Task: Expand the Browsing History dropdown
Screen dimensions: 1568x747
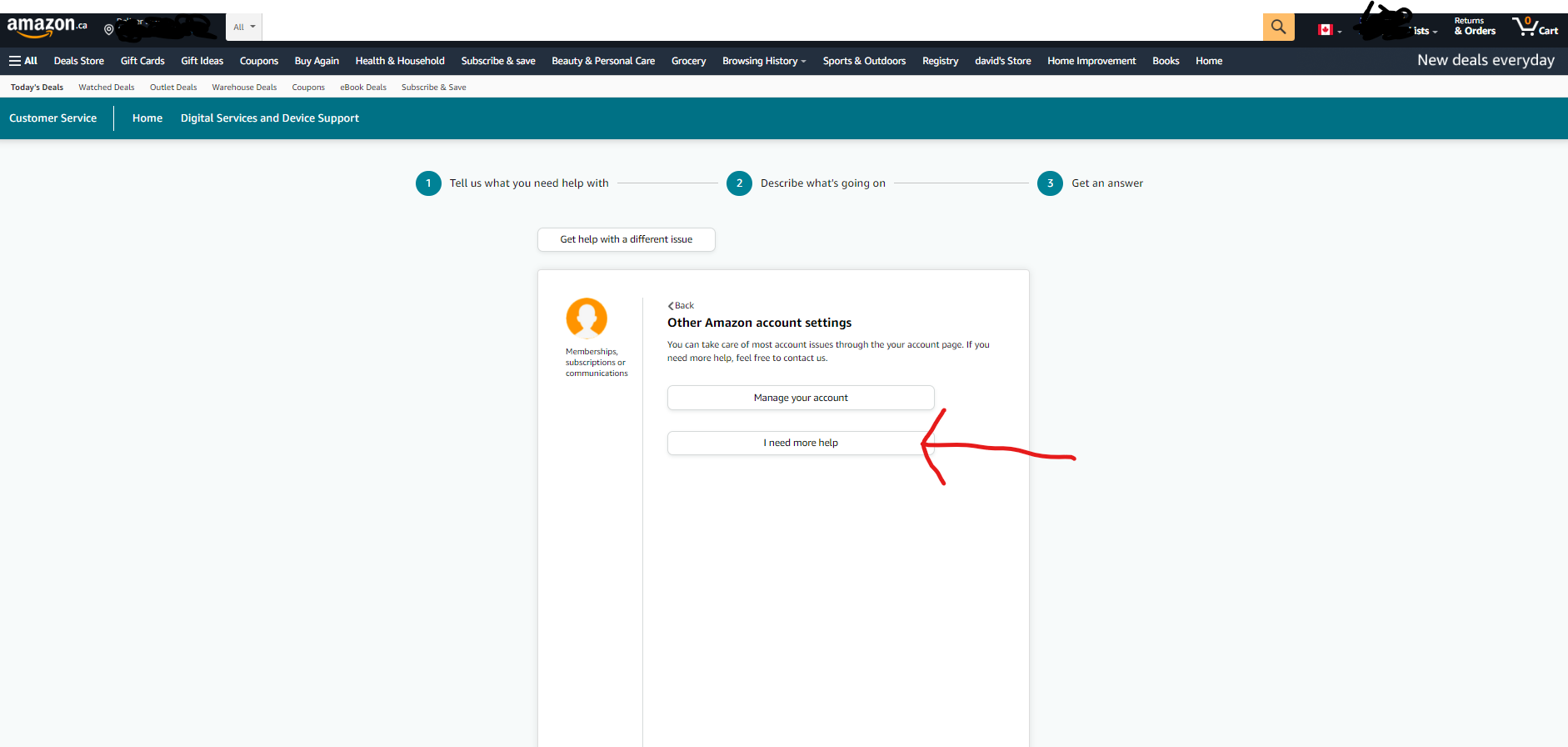Action: [764, 61]
